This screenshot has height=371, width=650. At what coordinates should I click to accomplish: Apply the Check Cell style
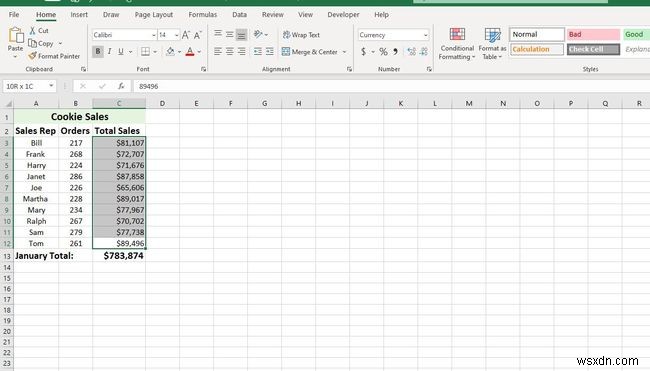[x=593, y=49]
